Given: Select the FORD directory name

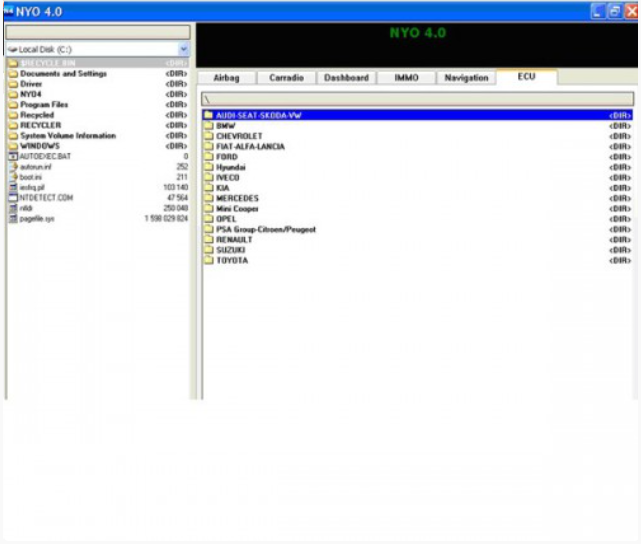Looking at the screenshot, I should 227,157.
